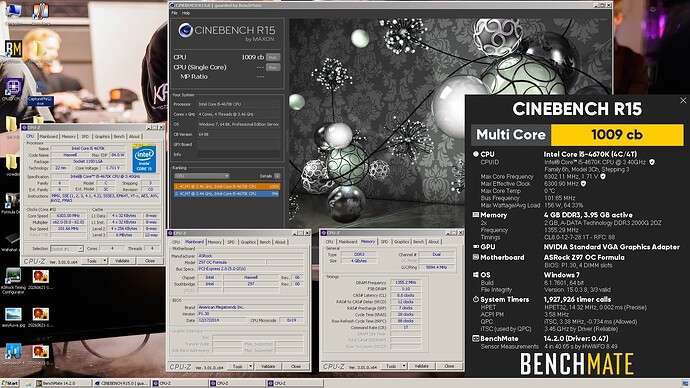Click Close button in the Memory CPU-Z window

pyautogui.click(x=449, y=366)
